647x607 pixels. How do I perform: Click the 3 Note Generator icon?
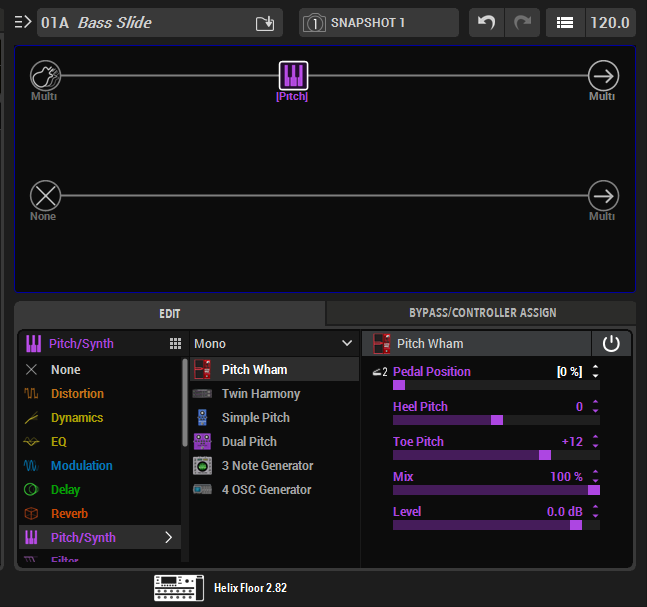pyautogui.click(x=203, y=466)
